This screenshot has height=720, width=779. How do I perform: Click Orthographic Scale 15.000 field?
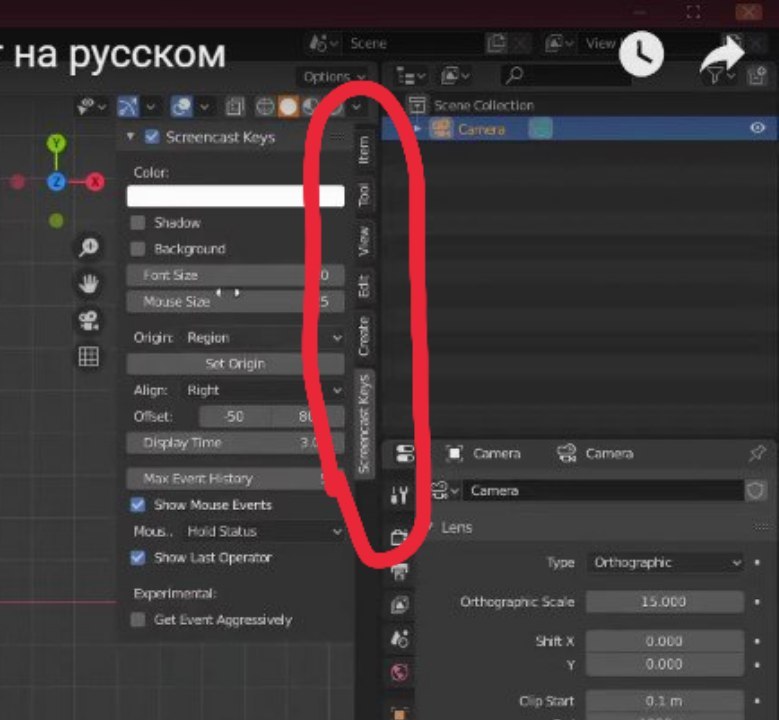pyautogui.click(x=665, y=602)
